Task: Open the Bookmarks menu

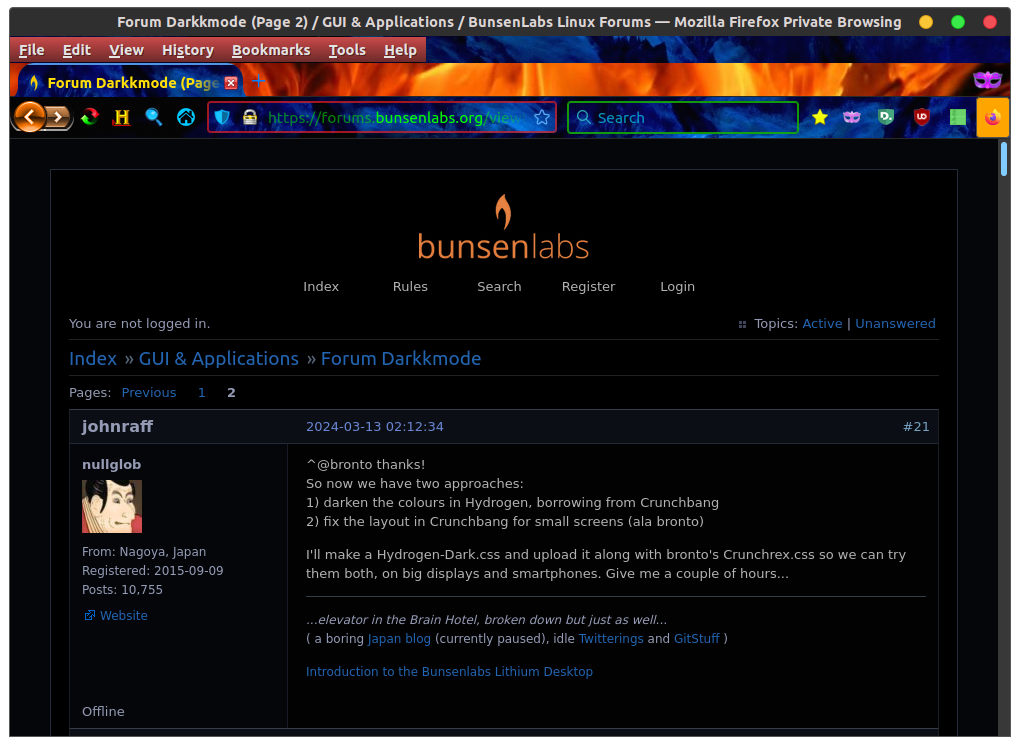Action: click(x=271, y=50)
